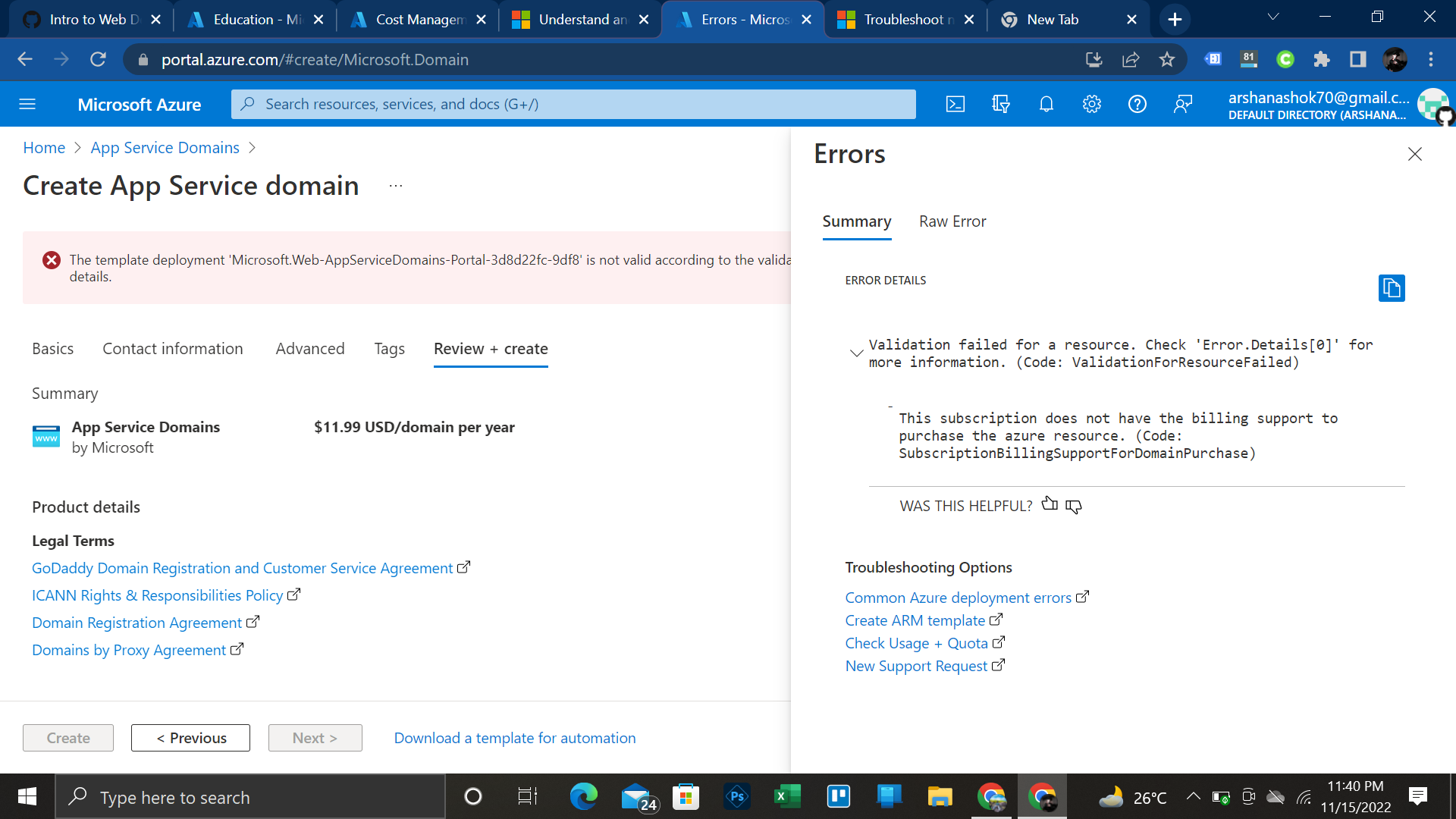Switch to the Contact information tab
Screen dimensions: 1456x819
pyautogui.click(x=172, y=349)
